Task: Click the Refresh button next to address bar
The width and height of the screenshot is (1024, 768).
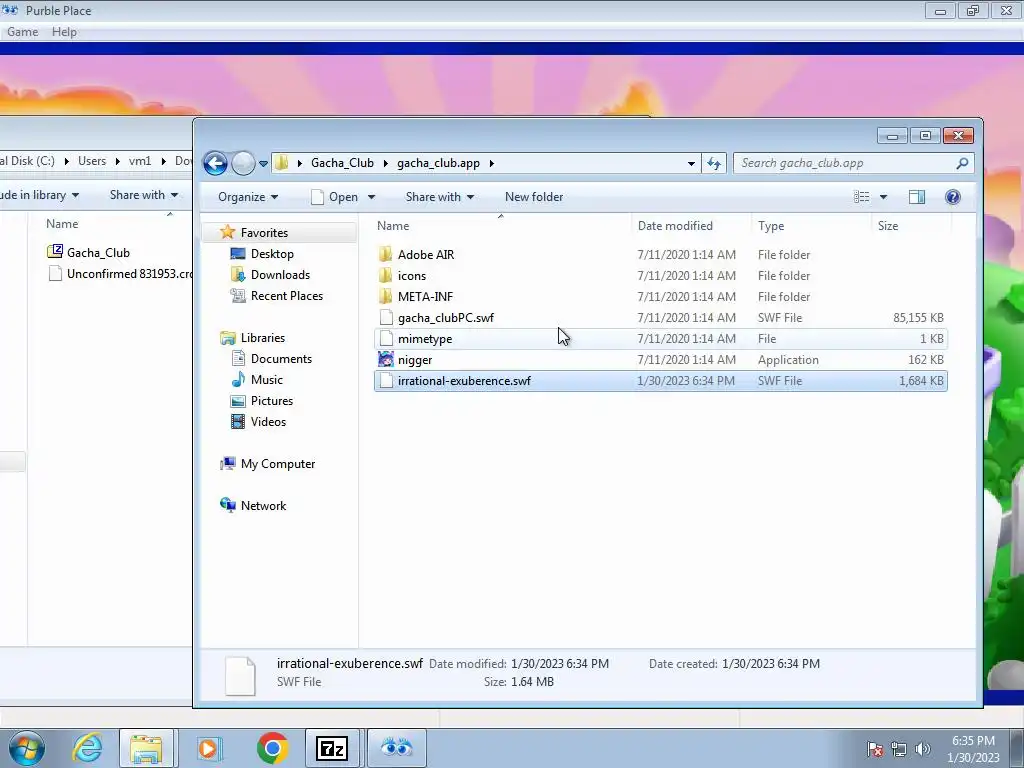Action: (714, 163)
